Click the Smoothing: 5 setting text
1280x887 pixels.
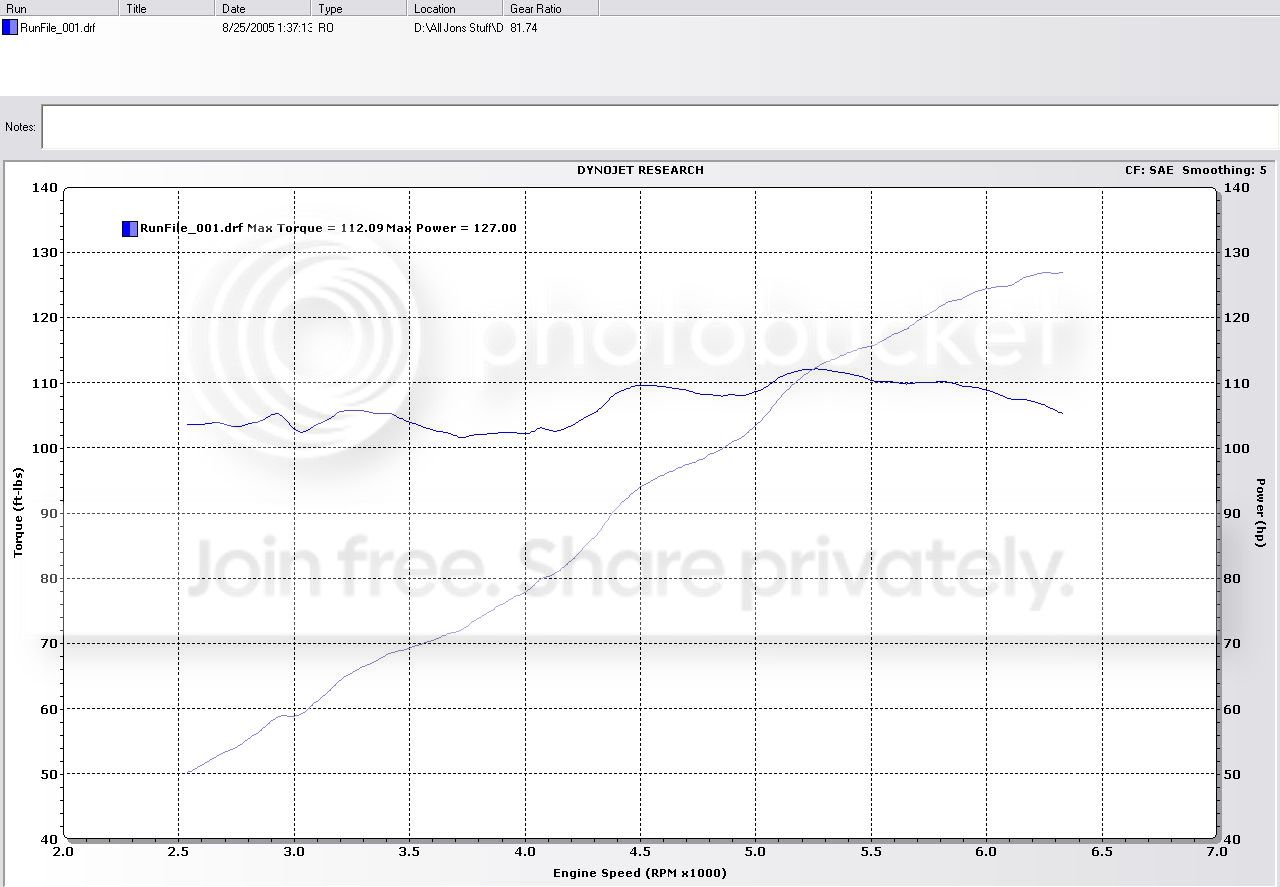(x=1226, y=170)
